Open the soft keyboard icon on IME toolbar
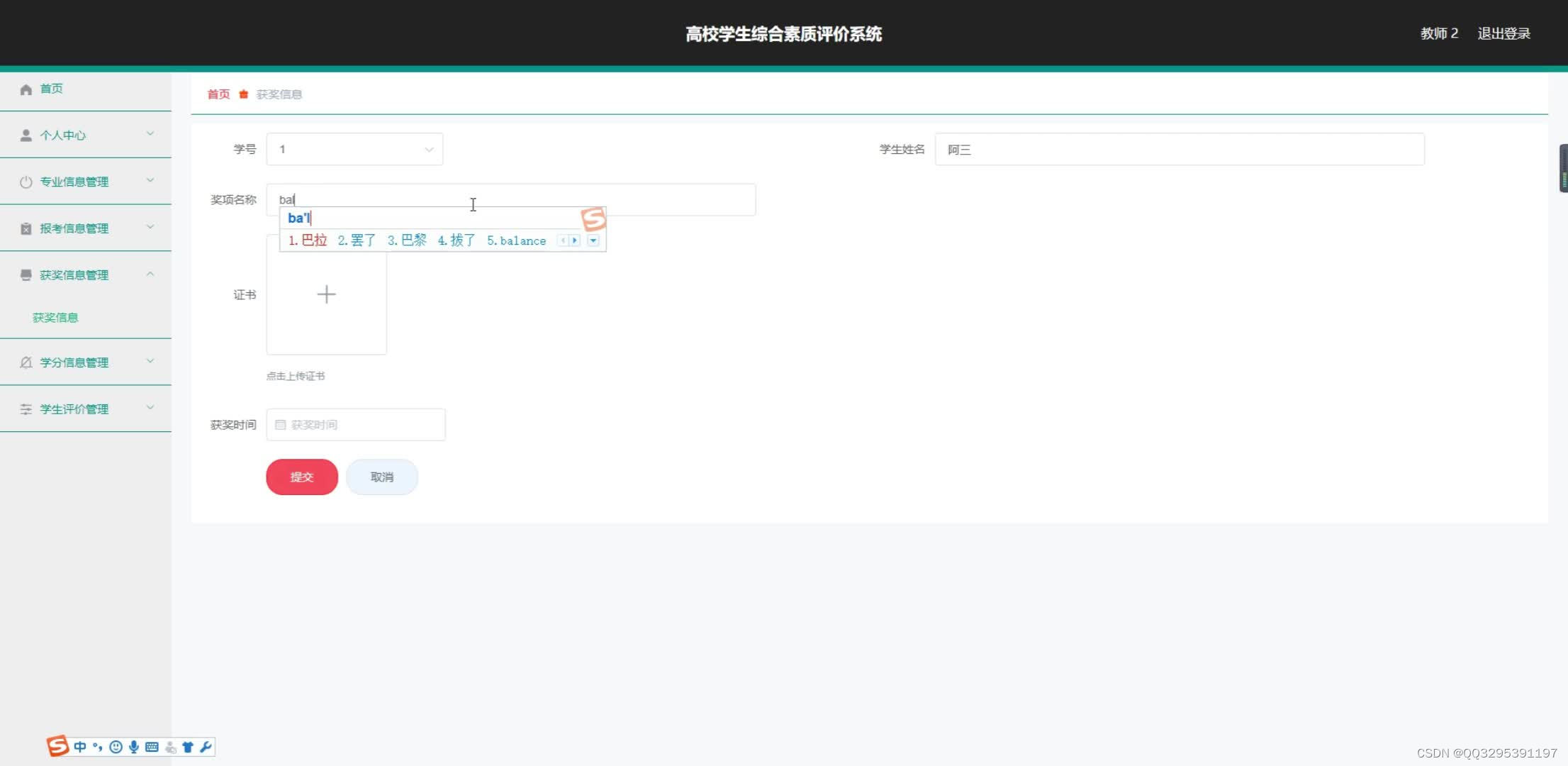Viewport: 1568px width, 766px height. [x=152, y=747]
